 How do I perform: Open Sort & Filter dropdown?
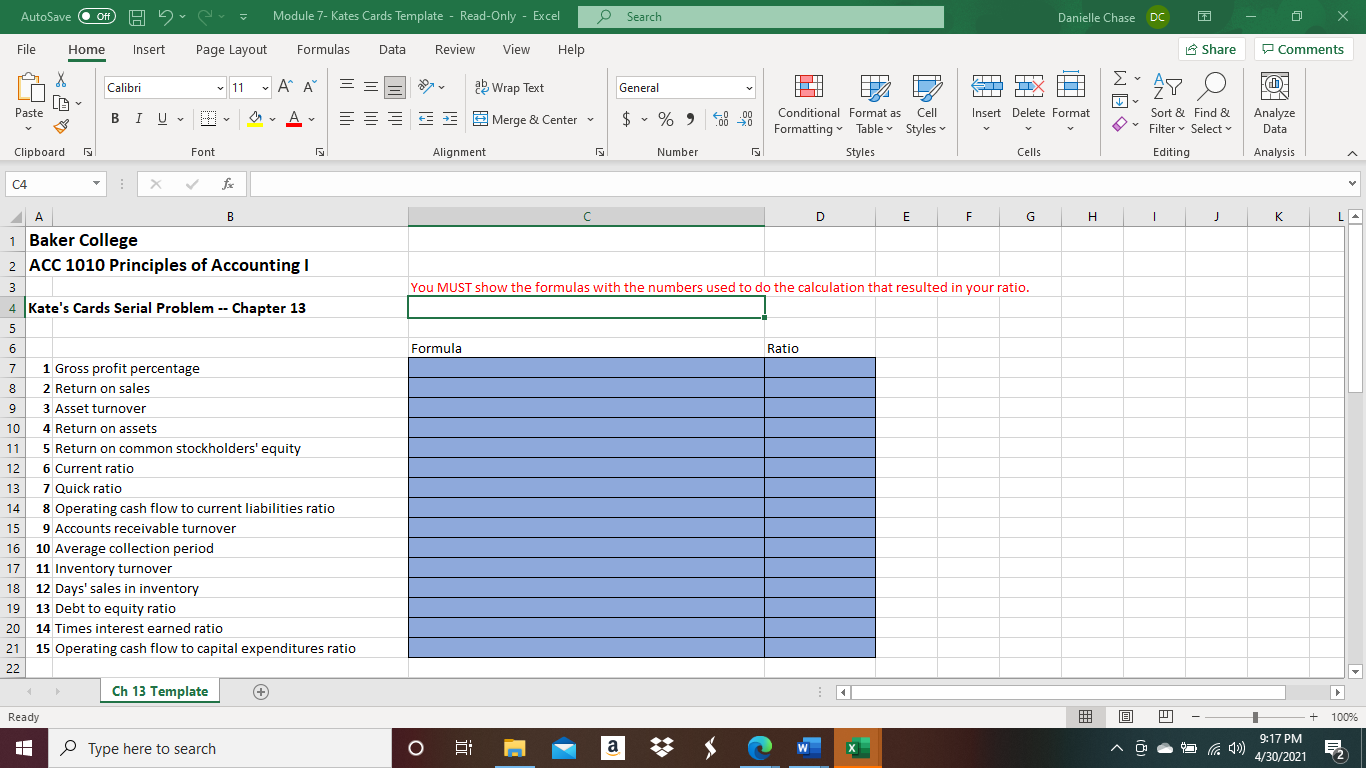click(x=1167, y=103)
